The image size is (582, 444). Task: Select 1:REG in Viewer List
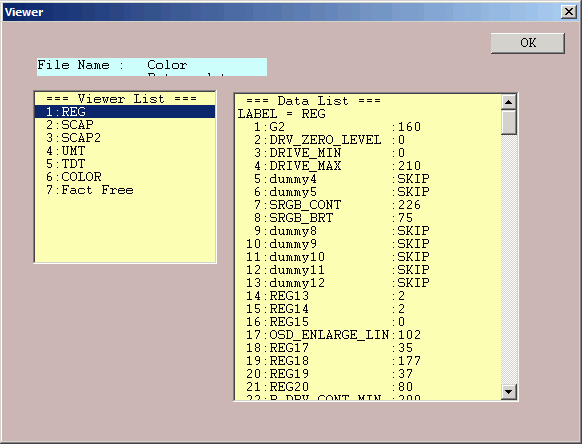pos(125,112)
